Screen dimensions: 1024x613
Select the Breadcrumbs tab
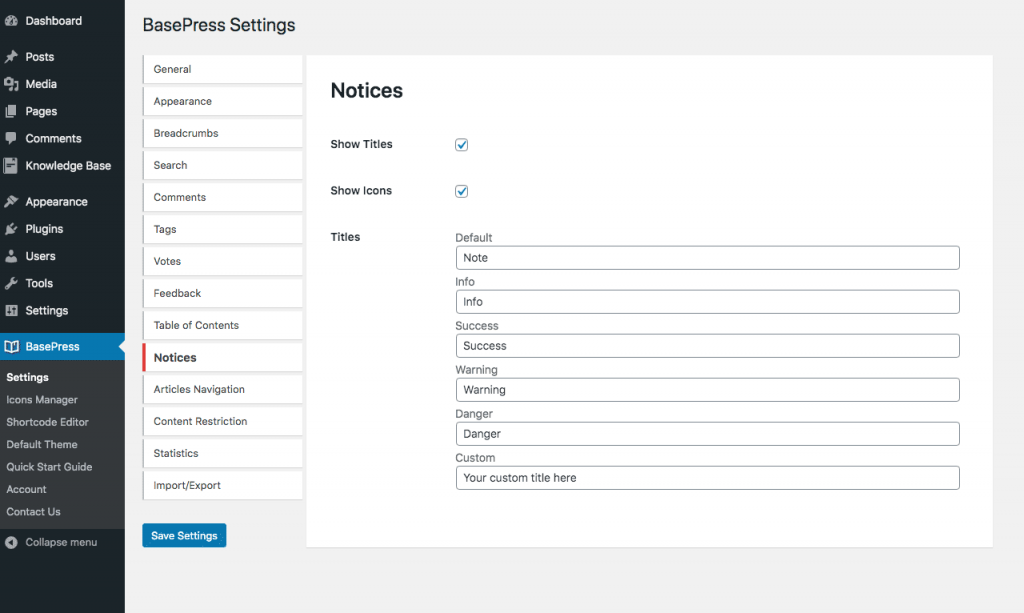pos(223,133)
